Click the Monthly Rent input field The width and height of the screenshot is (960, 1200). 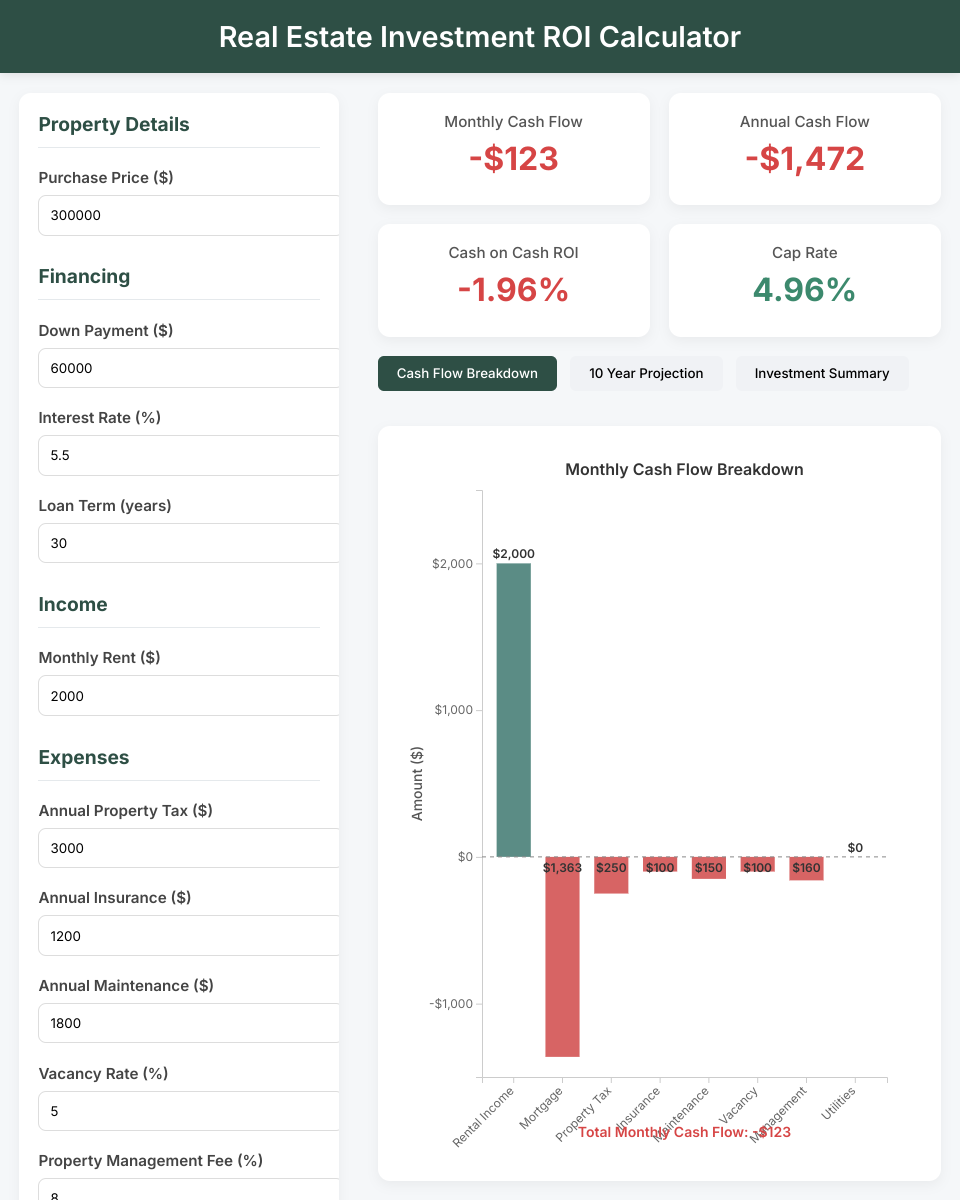[x=189, y=696]
